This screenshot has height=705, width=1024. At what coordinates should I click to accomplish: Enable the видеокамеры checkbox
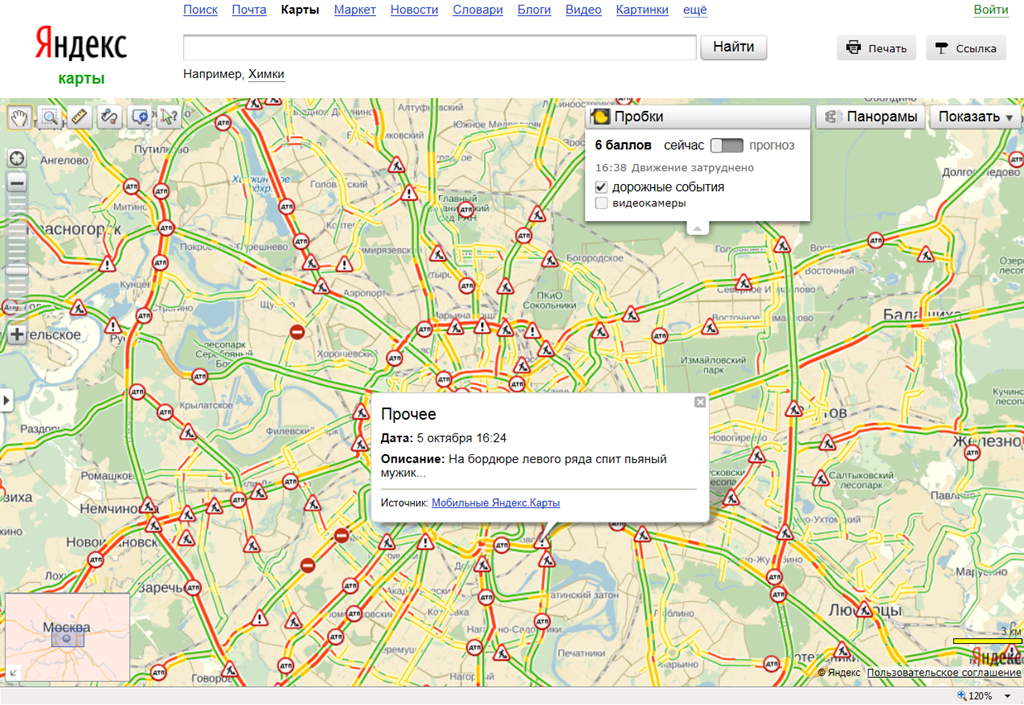coord(601,203)
